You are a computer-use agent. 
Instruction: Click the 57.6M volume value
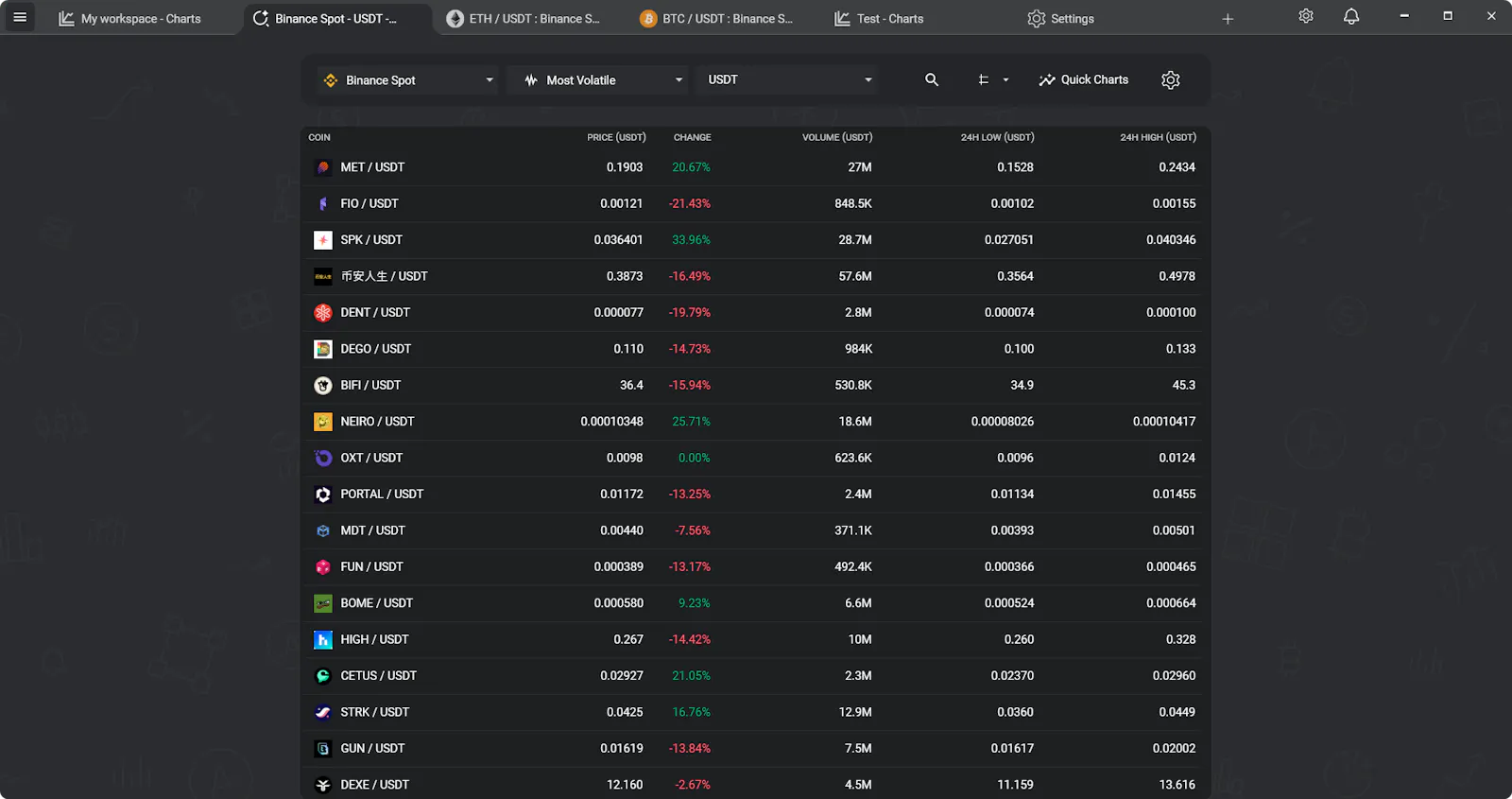855,276
